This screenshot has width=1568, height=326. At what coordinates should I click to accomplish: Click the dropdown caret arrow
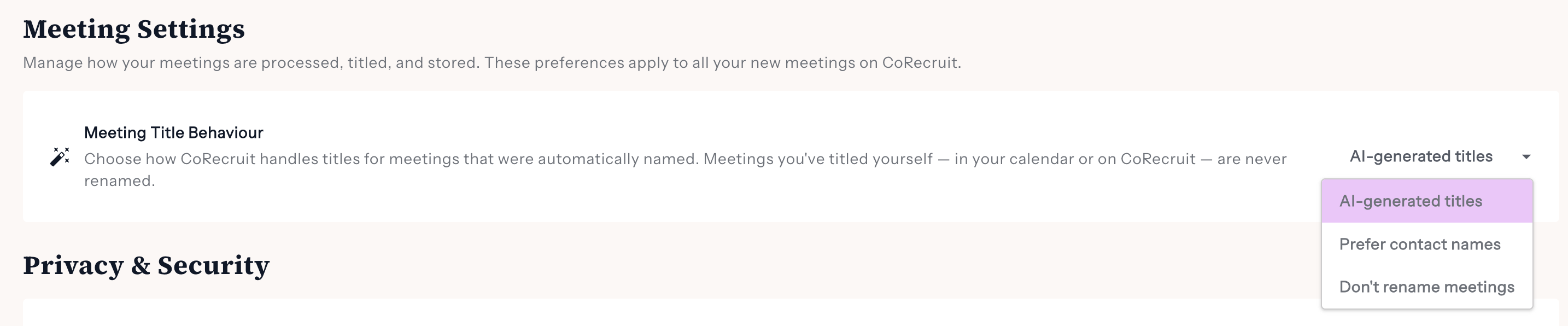click(x=1526, y=157)
